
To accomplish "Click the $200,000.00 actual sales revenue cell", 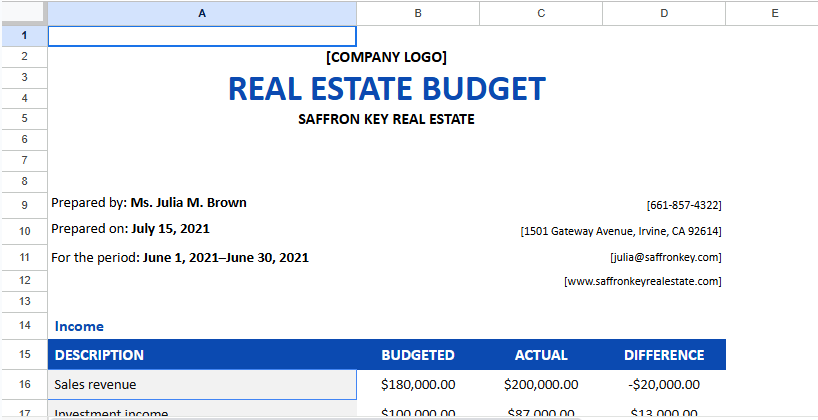I will [540, 384].
